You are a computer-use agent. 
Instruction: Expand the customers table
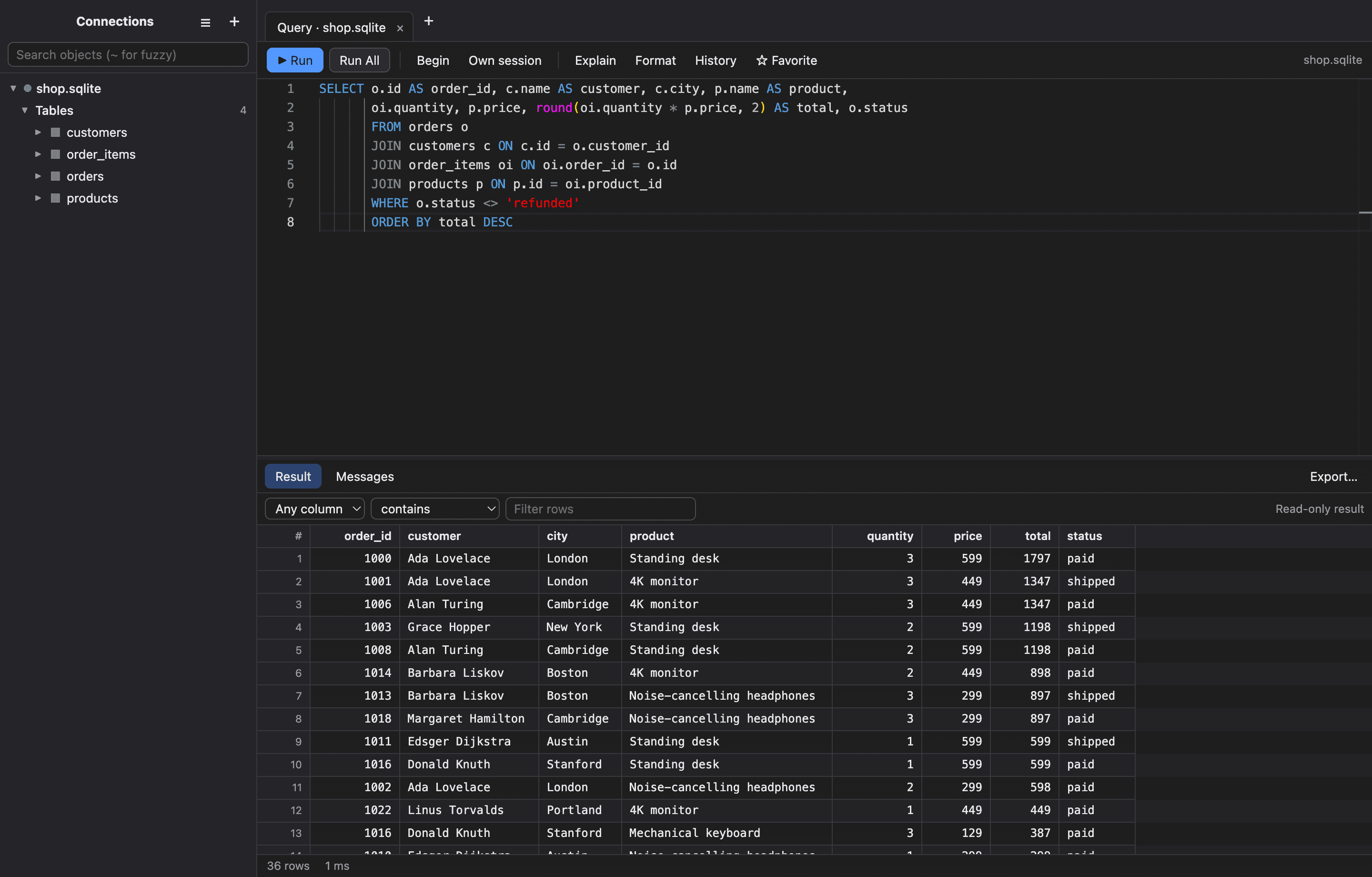point(38,133)
